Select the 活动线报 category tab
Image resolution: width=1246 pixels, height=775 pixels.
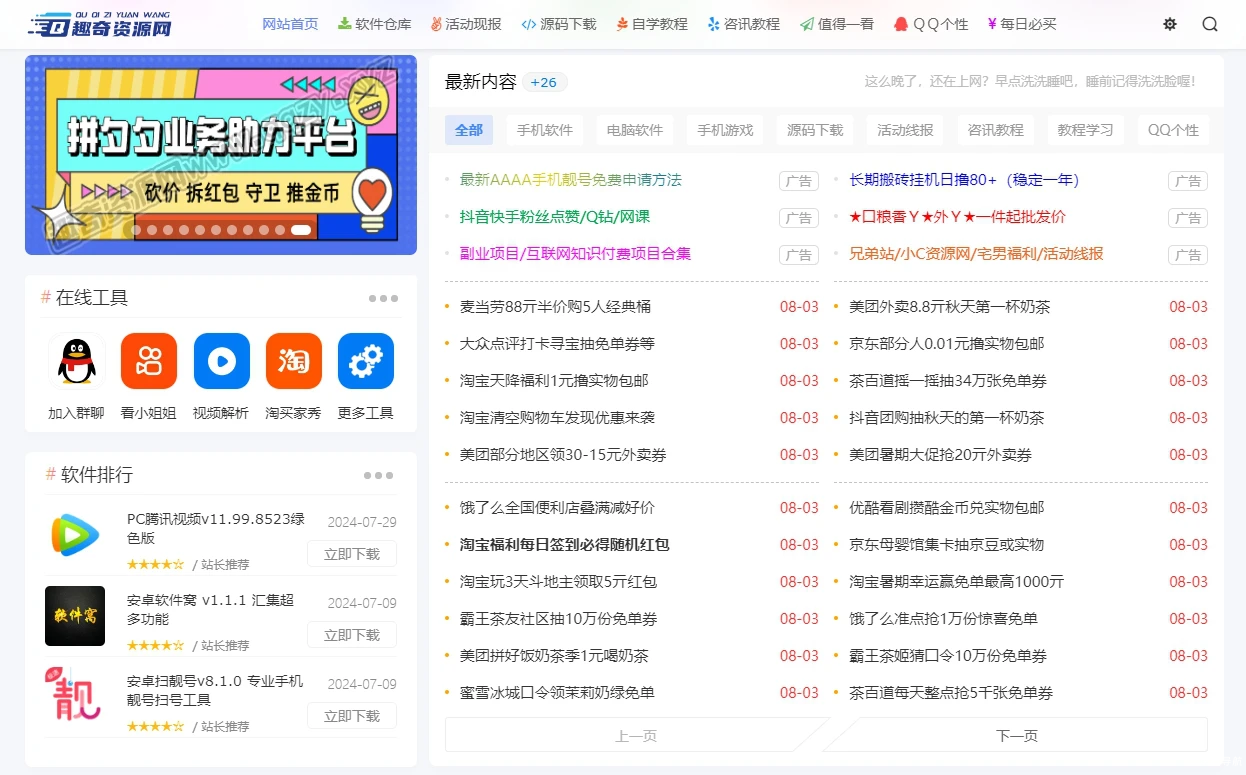click(x=905, y=130)
